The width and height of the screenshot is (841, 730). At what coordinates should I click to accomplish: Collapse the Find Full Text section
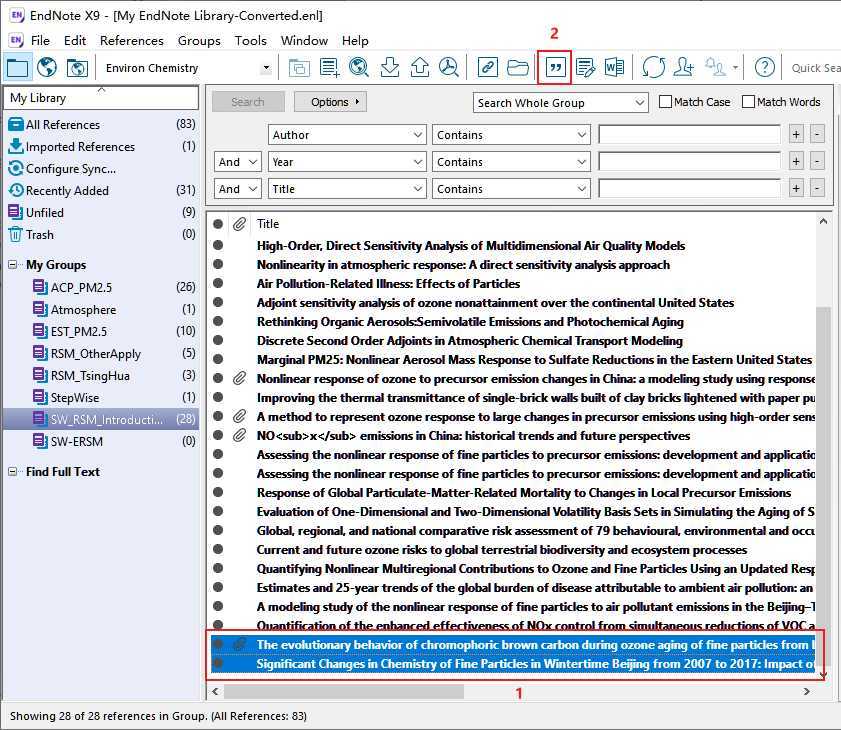(x=12, y=471)
